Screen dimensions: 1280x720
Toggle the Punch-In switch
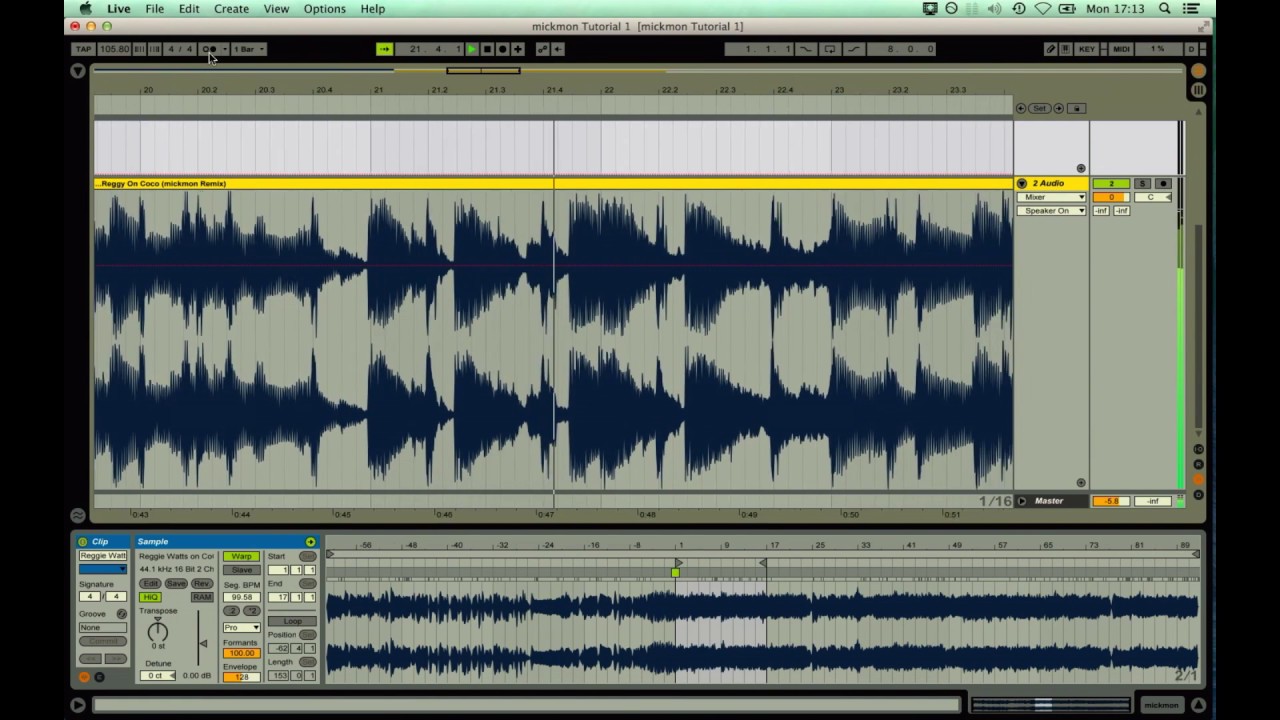click(x=806, y=49)
